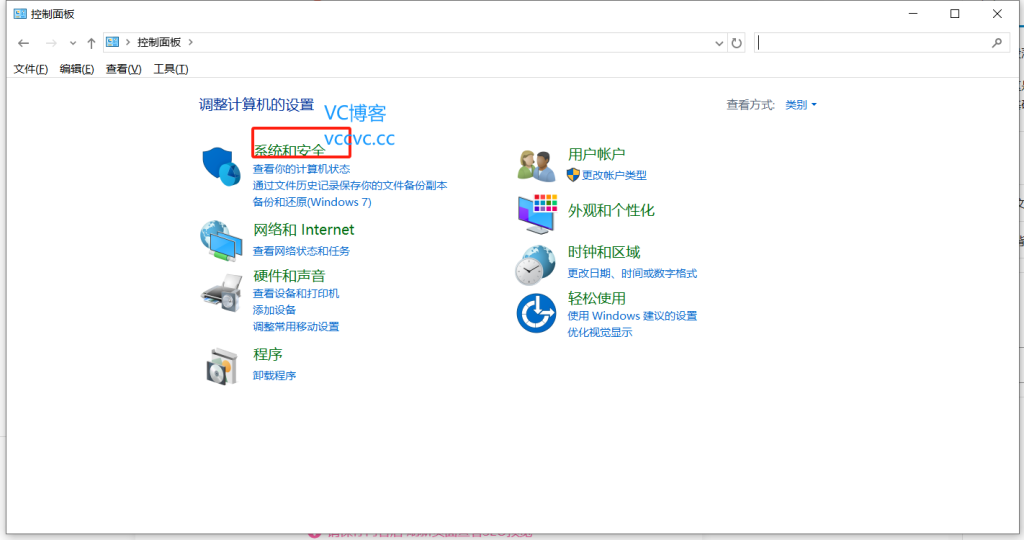This screenshot has height=540, width=1024.
Task: Minimize the 控制面板 window
Action: pos(913,14)
